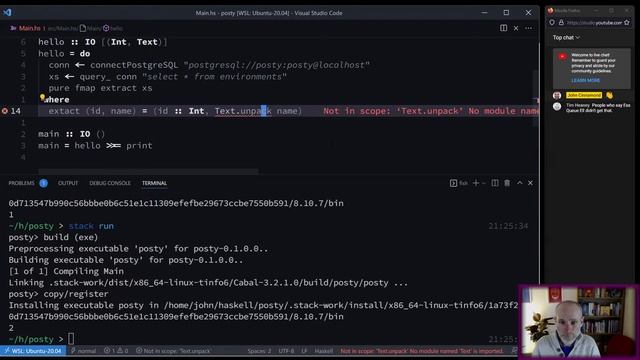Click the yellow highlighted chat author name

(584, 95)
